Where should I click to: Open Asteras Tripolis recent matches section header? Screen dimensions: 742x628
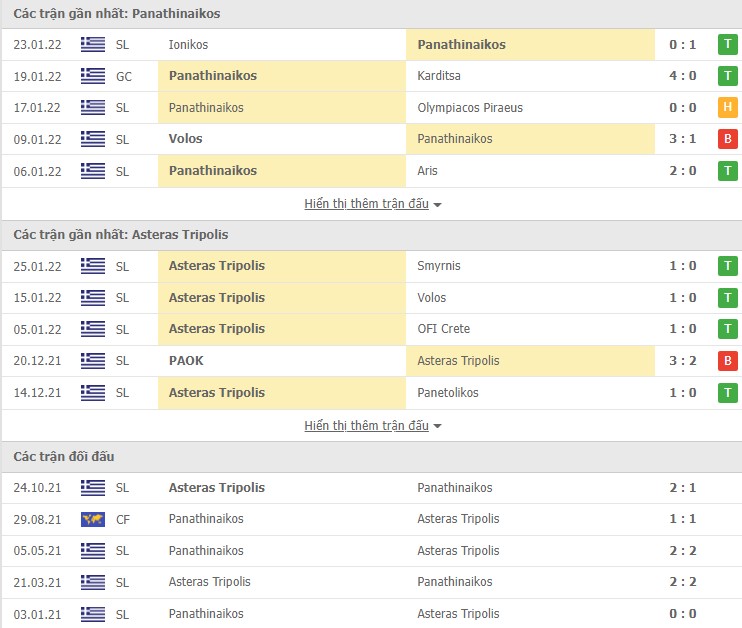click(121, 235)
